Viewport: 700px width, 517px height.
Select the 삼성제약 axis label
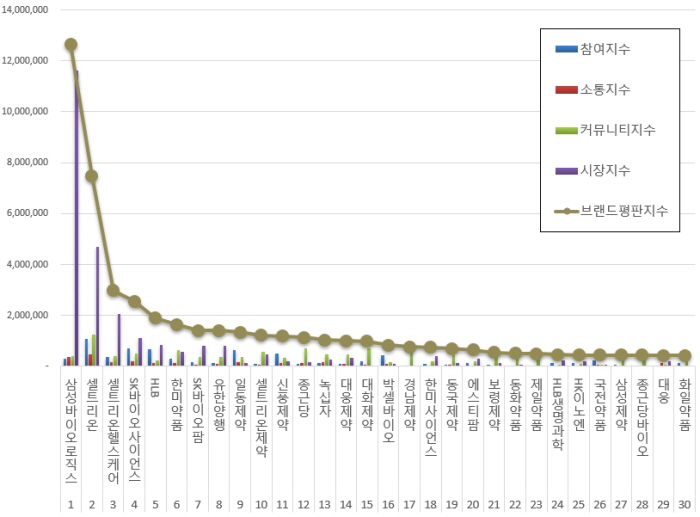click(621, 404)
